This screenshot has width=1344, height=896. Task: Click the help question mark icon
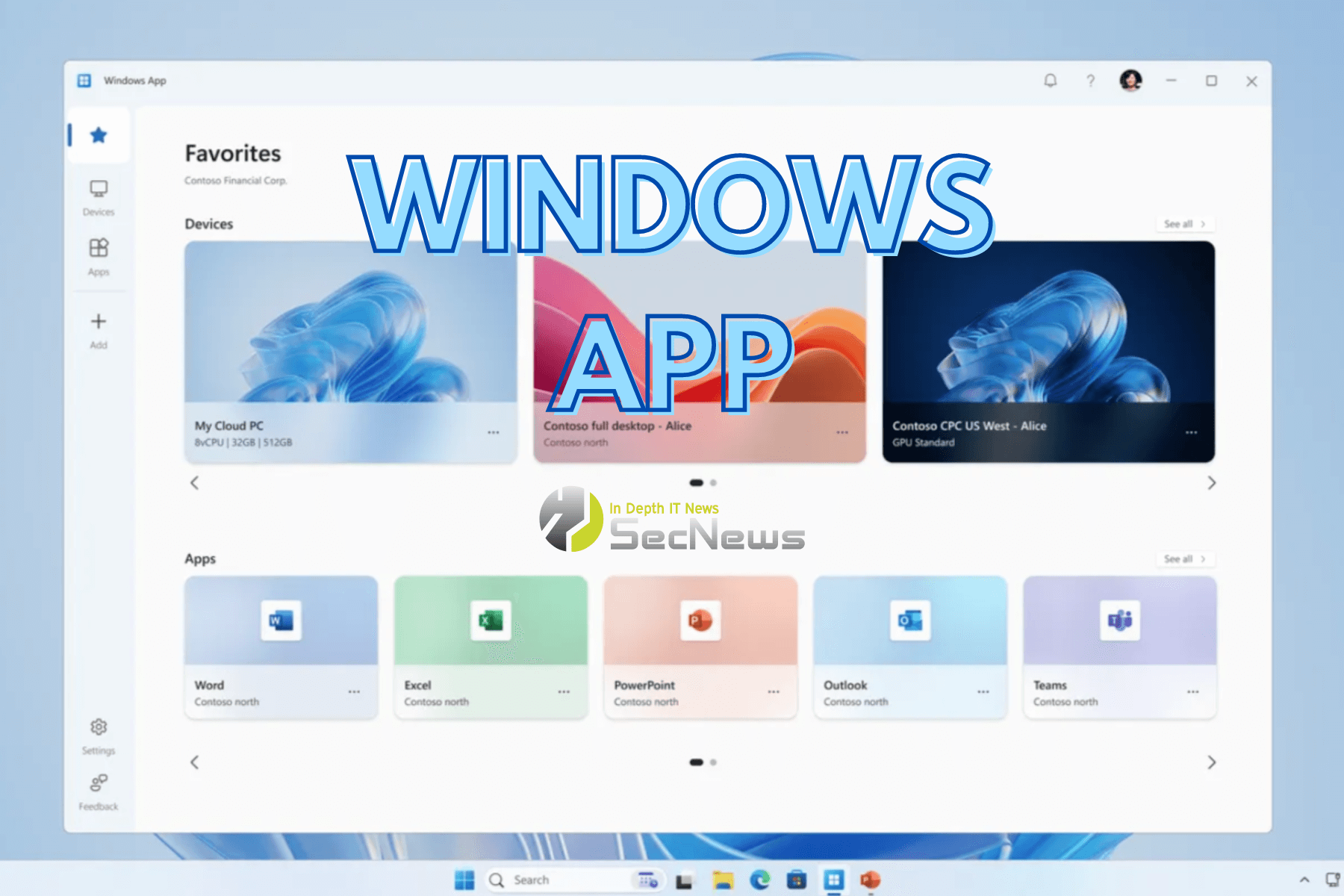click(1090, 81)
